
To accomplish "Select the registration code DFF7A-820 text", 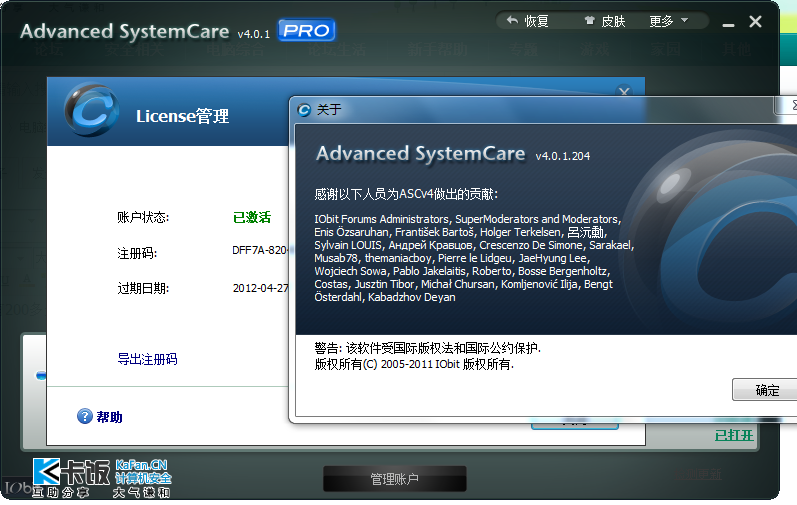I will click(x=260, y=250).
